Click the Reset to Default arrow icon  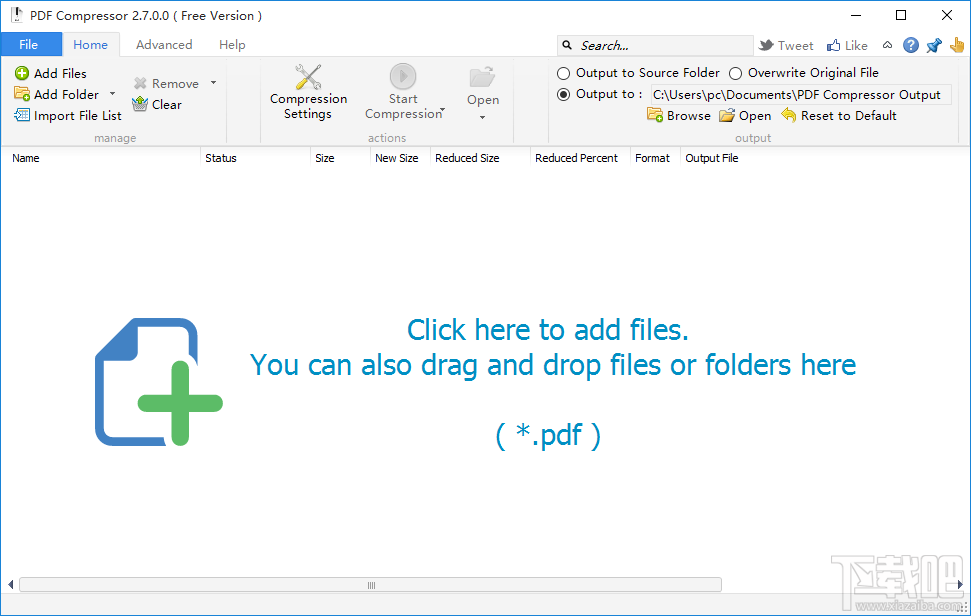[x=788, y=115]
